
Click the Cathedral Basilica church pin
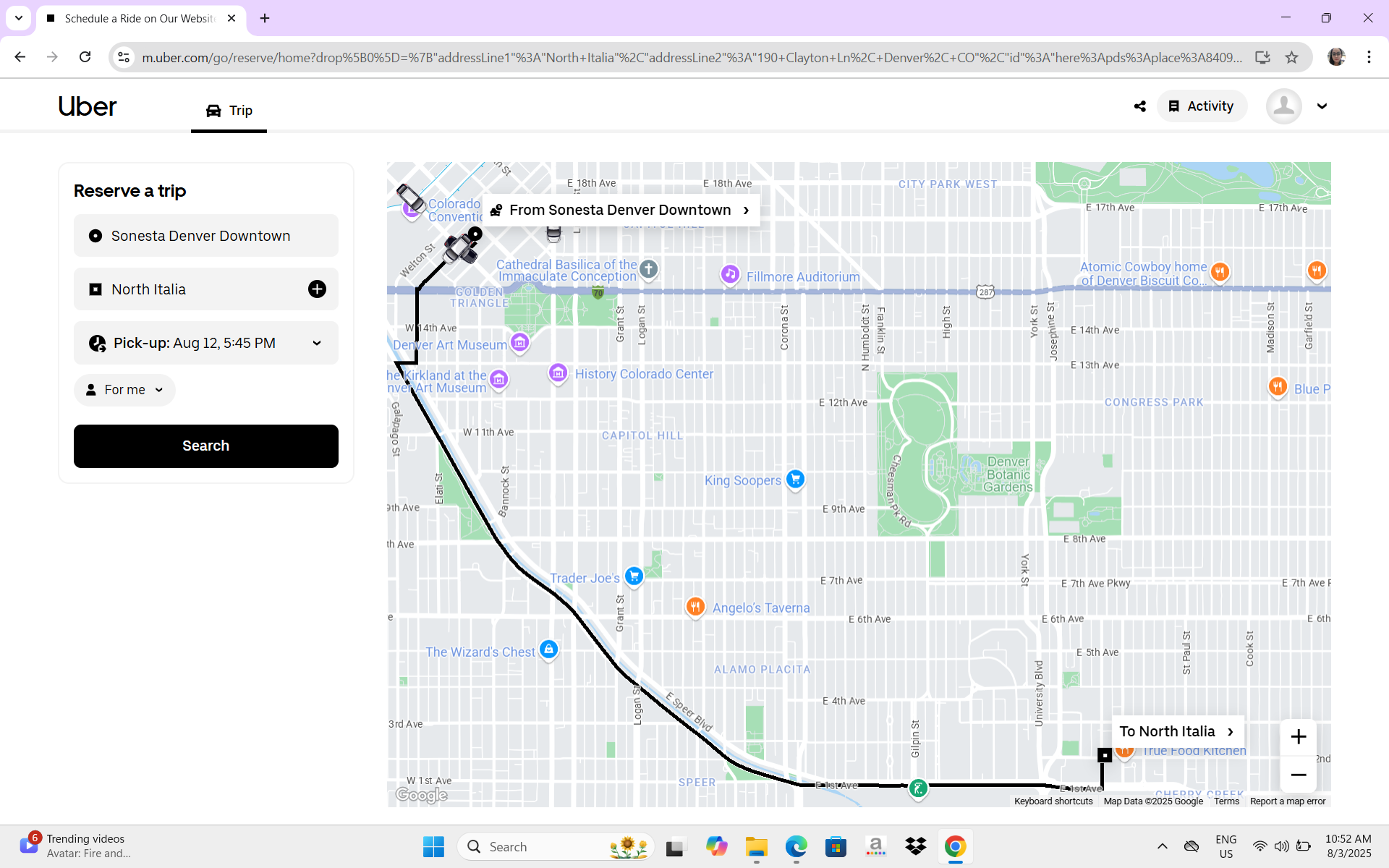click(x=649, y=269)
